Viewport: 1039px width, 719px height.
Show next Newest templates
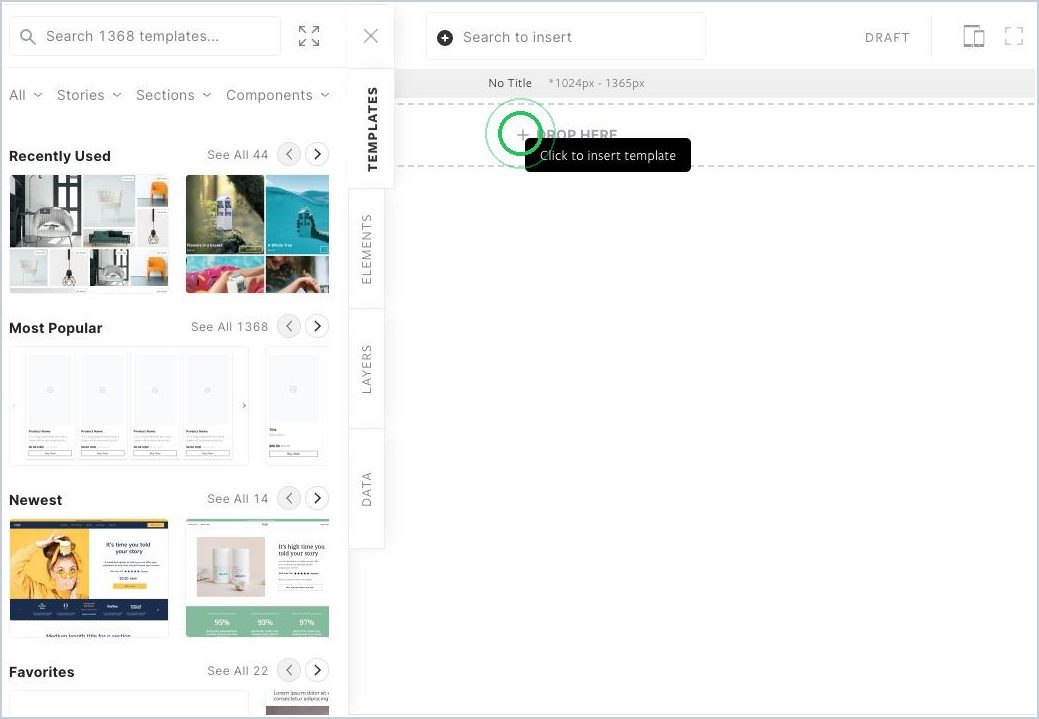pyautogui.click(x=317, y=498)
